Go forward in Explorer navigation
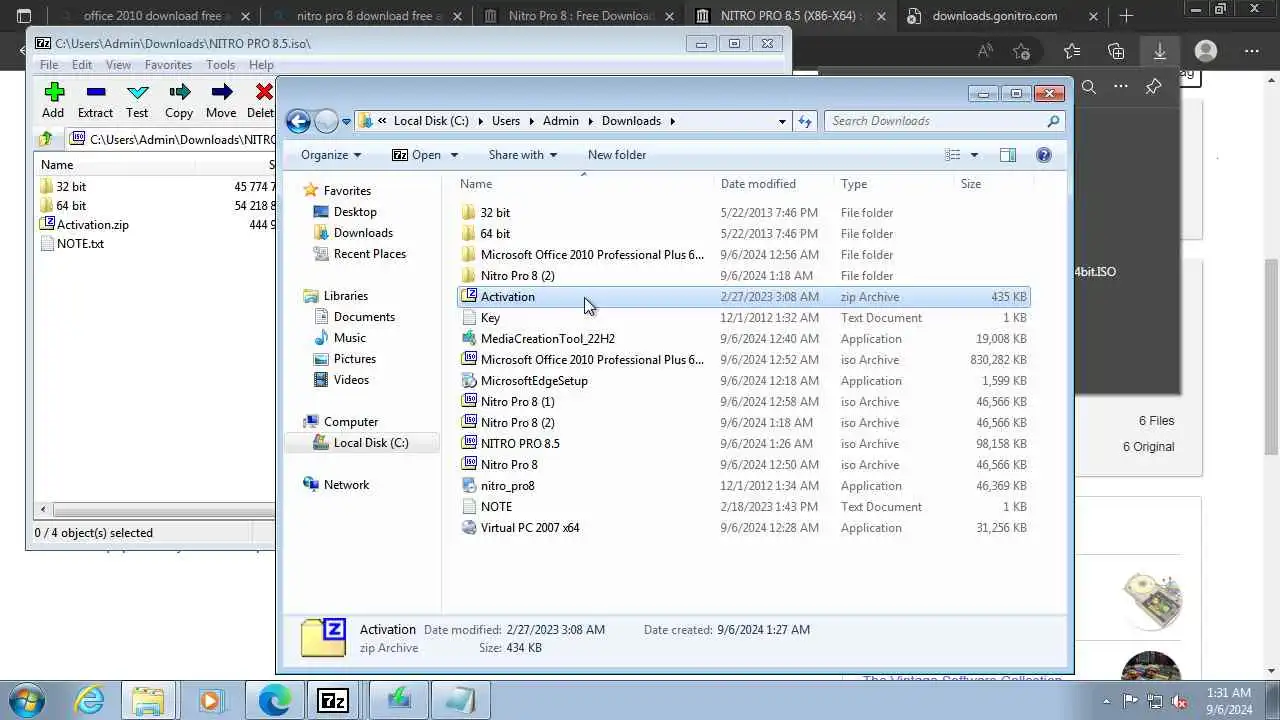 pos(326,121)
